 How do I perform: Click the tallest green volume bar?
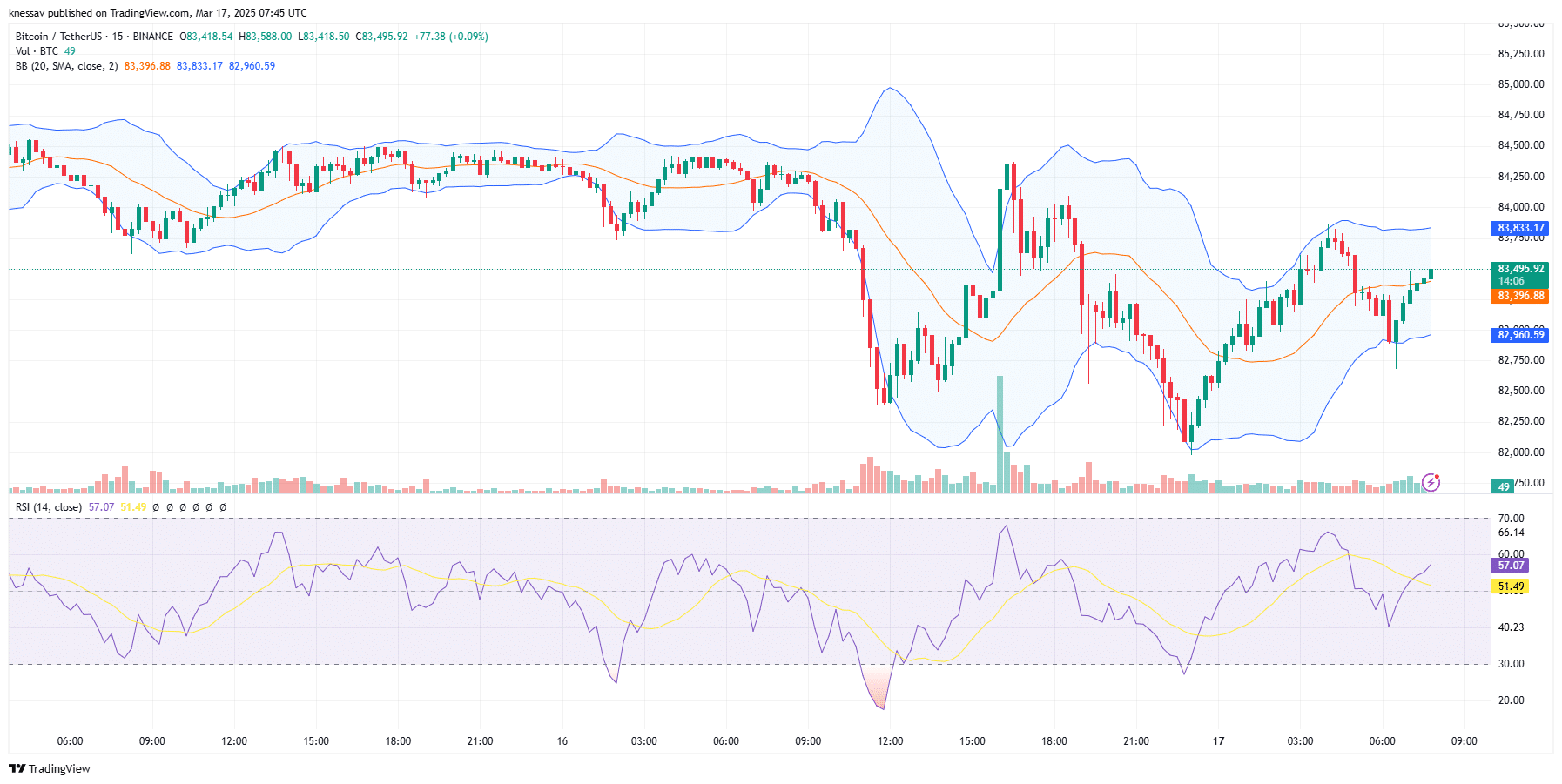point(1000,435)
